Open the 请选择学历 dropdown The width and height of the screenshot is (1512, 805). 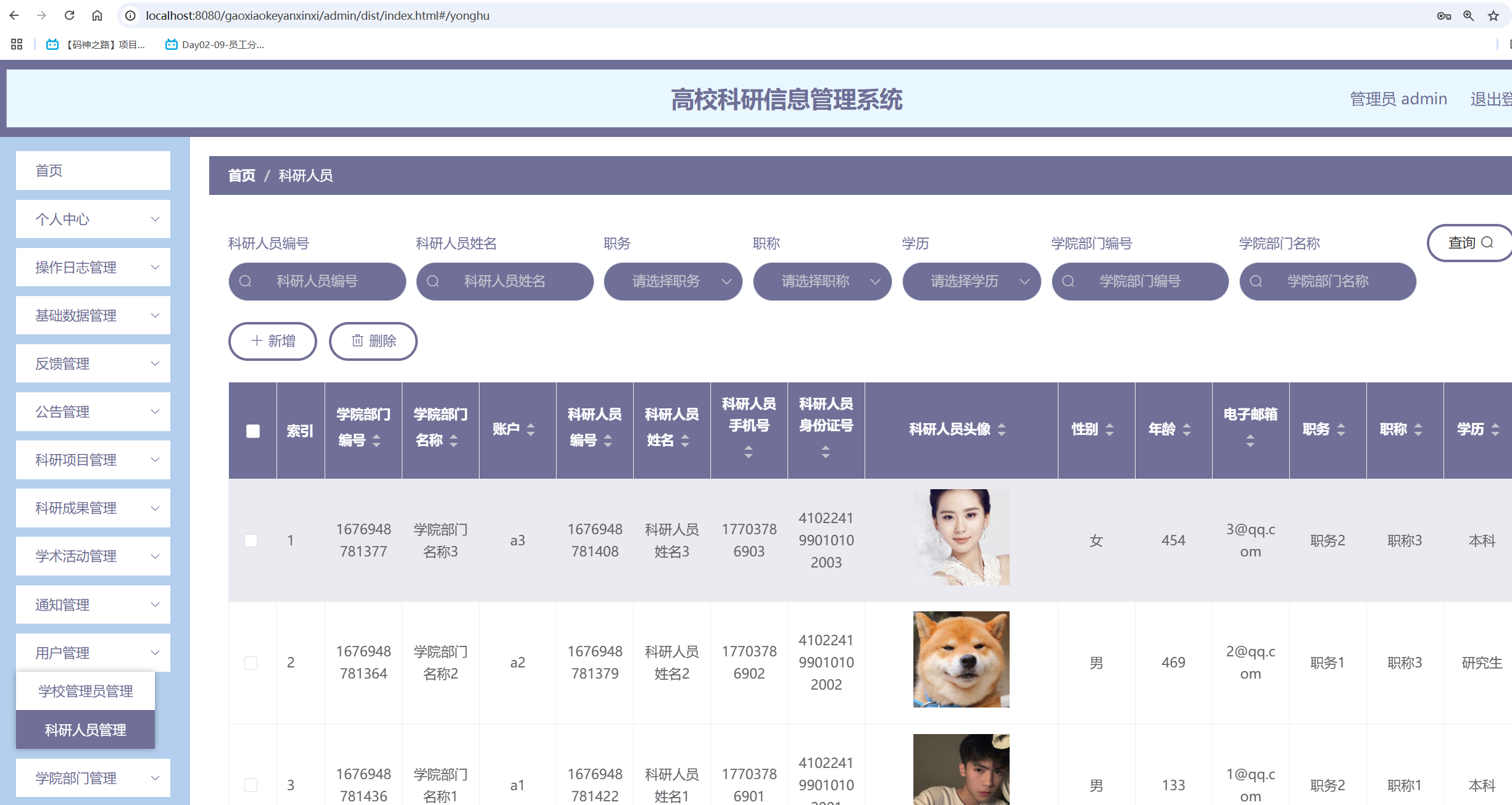pyautogui.click(x=971, y=281)
